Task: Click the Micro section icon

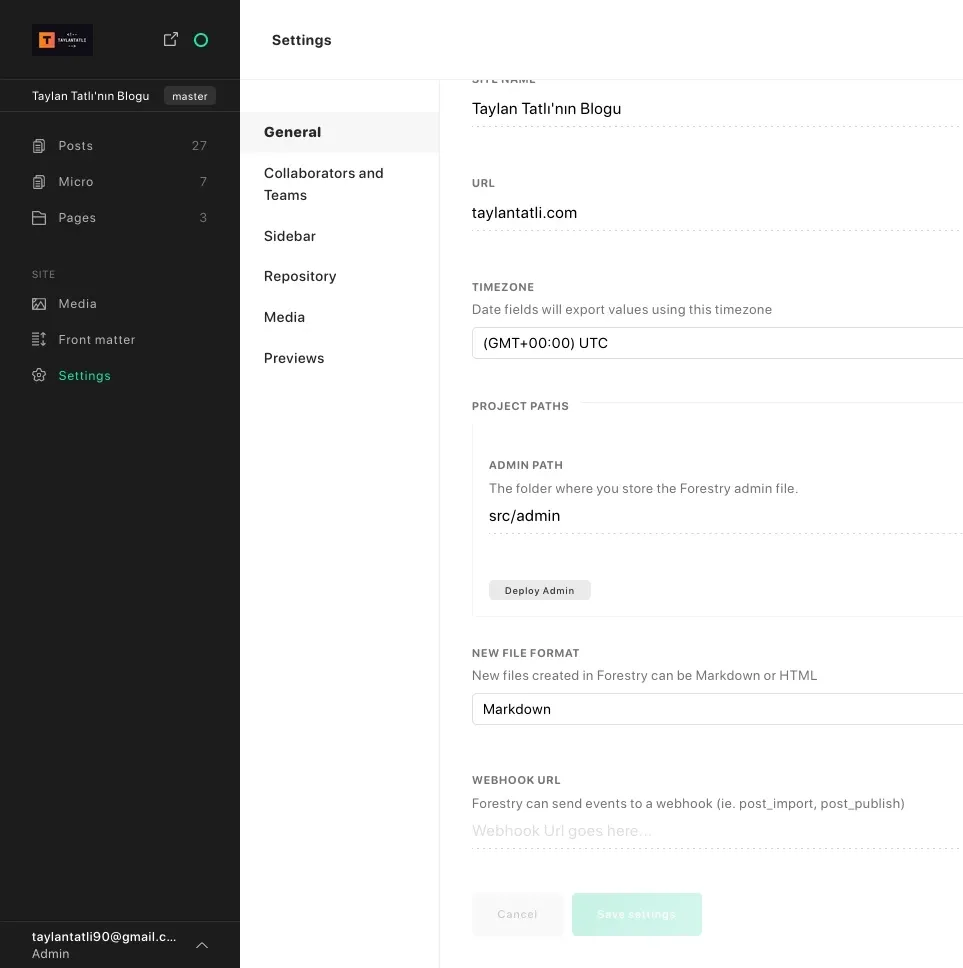Action: 39,182
